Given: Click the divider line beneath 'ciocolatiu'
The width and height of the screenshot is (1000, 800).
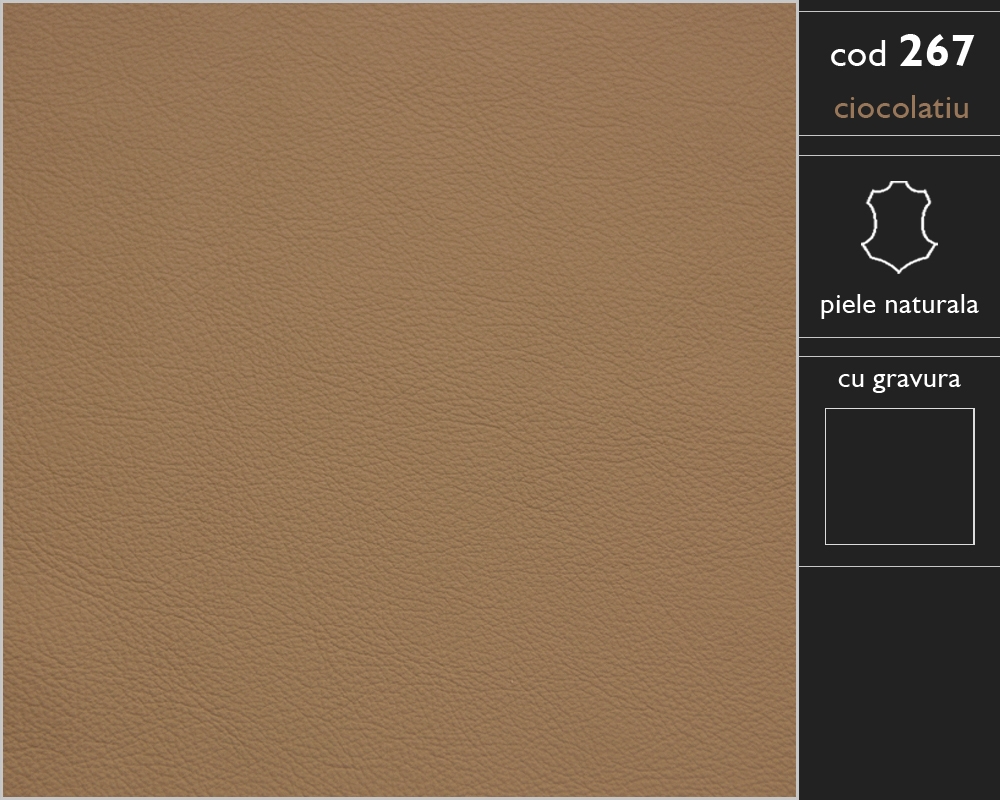Looking at the screenshot, I should [899, 135].
